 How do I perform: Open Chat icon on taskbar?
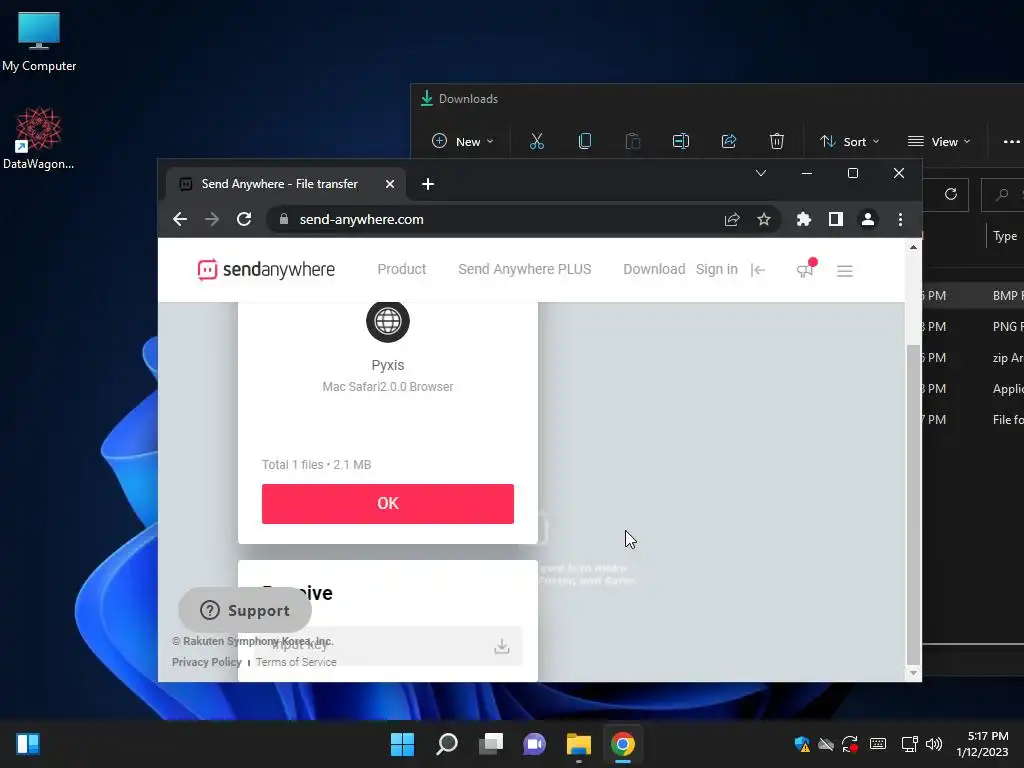(x=534, y=744)
